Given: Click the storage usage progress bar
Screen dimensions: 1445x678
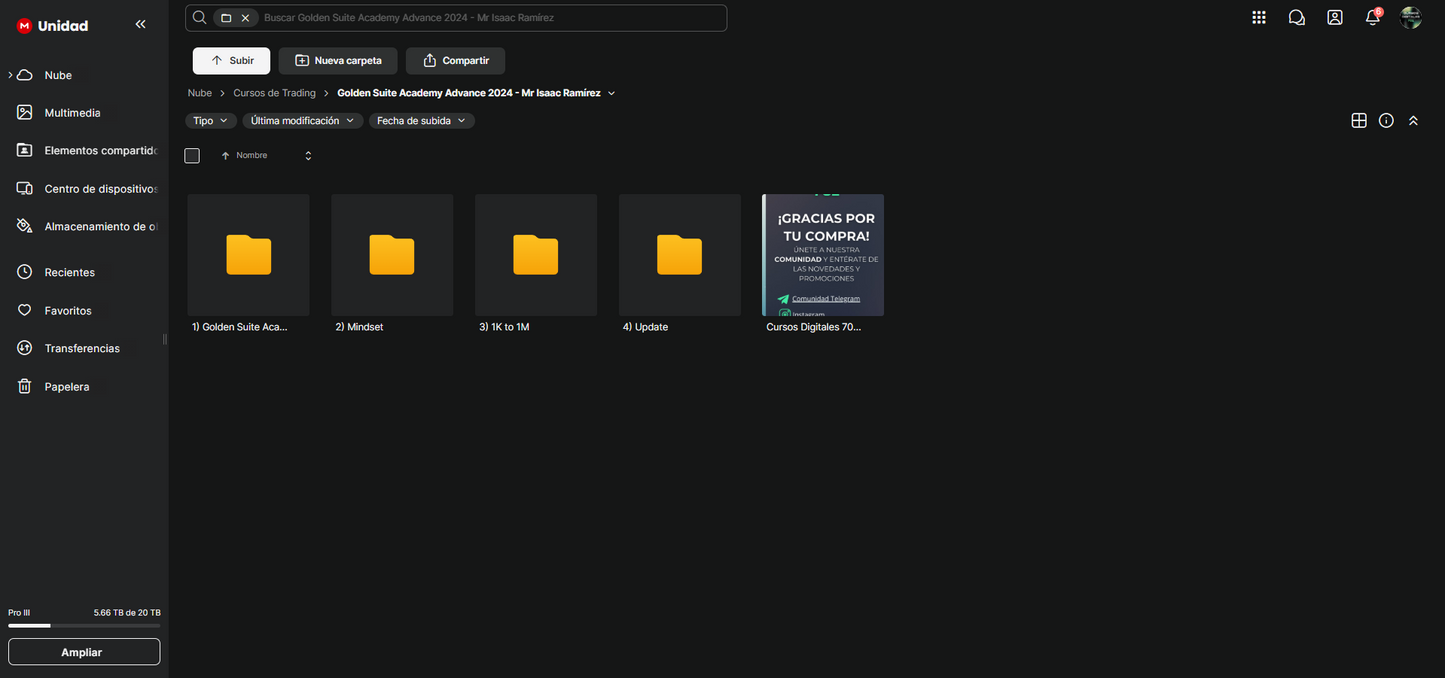Looking at the screenshot, I should (84, 626).
